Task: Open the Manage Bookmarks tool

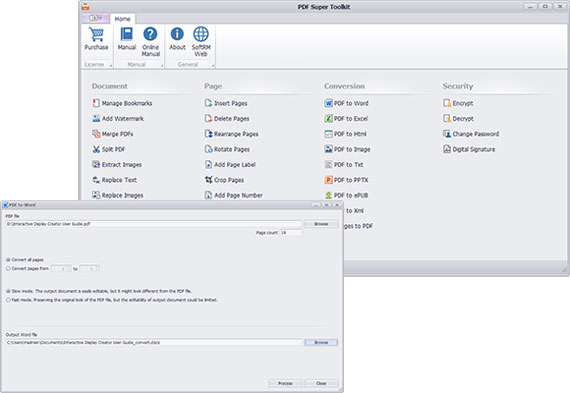Action: [122, 103]
